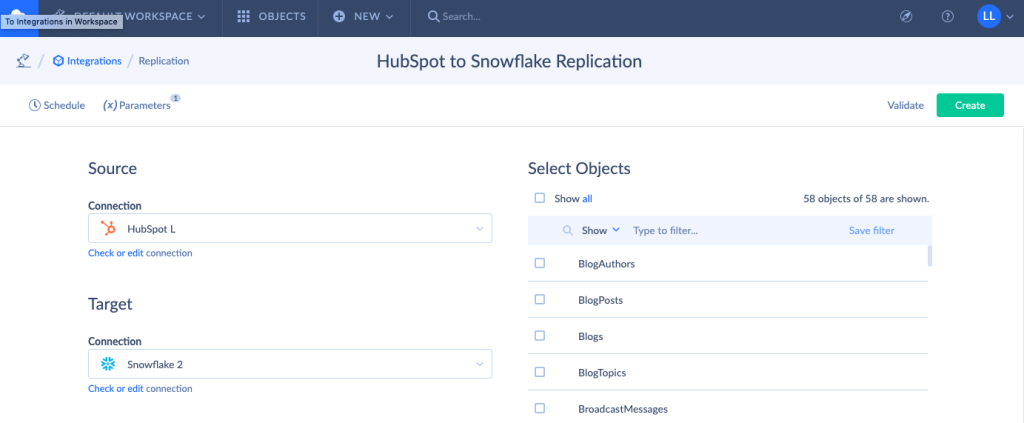Image resolution: width=1024 pixels, height=423 pixels.
Task: Select the BlogTopics row text
Action: [602, 373]
